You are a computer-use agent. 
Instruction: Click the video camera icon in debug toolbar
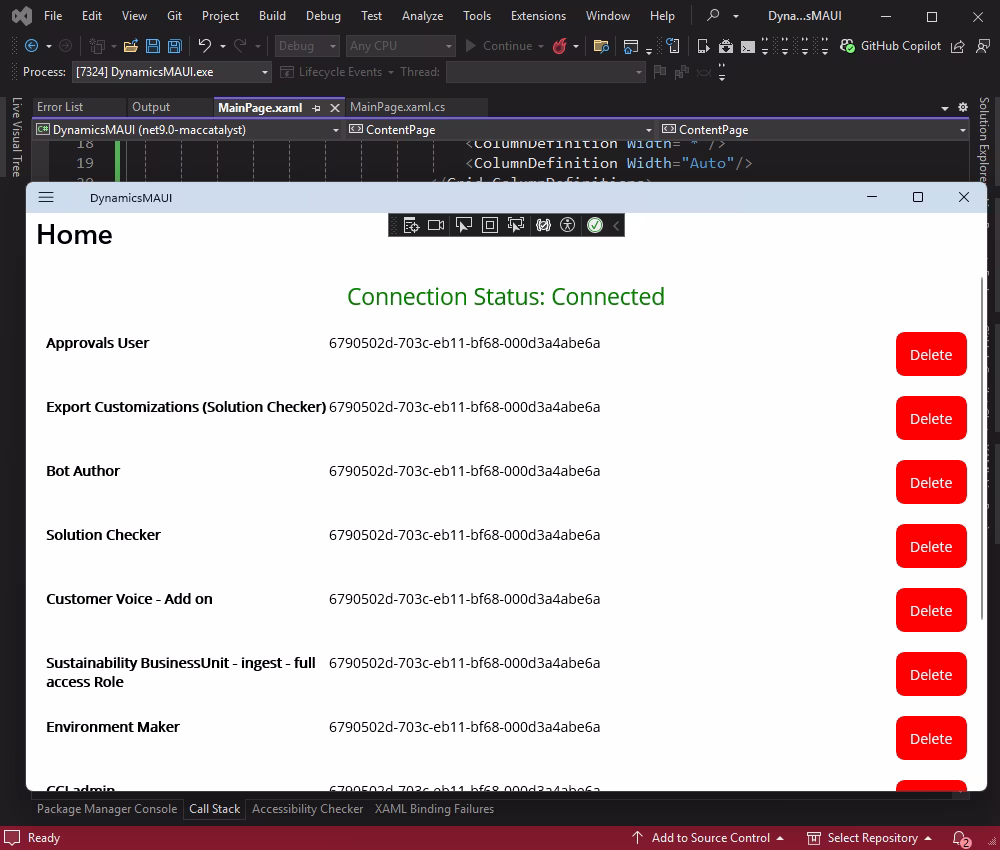pos(436,225)
